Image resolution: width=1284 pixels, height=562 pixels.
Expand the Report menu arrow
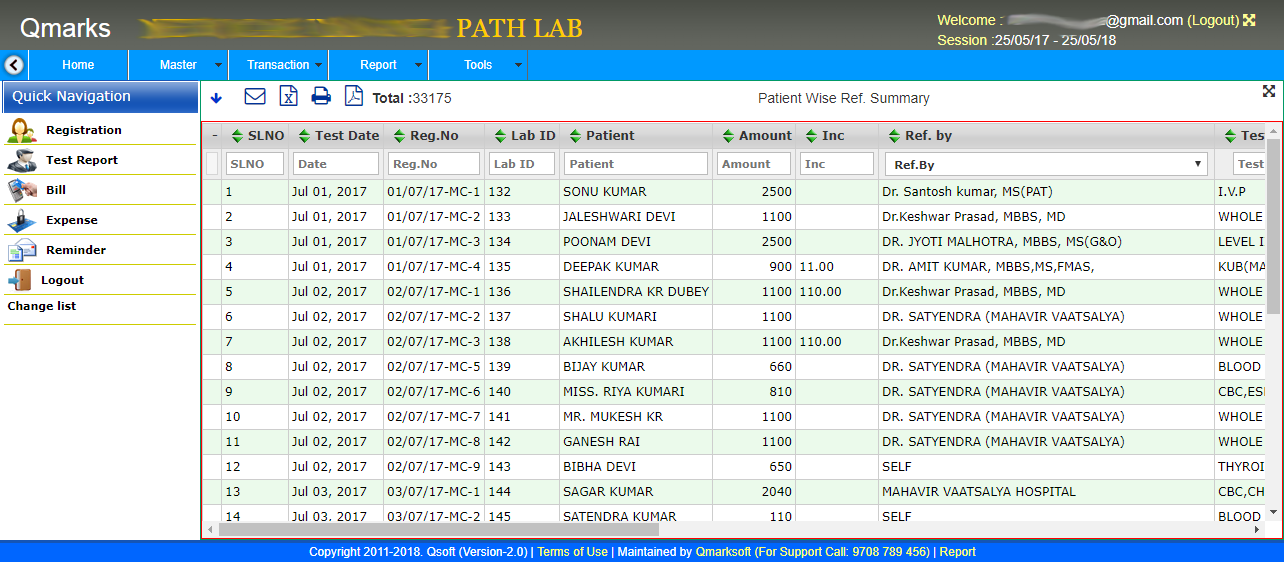click(418, 65)
